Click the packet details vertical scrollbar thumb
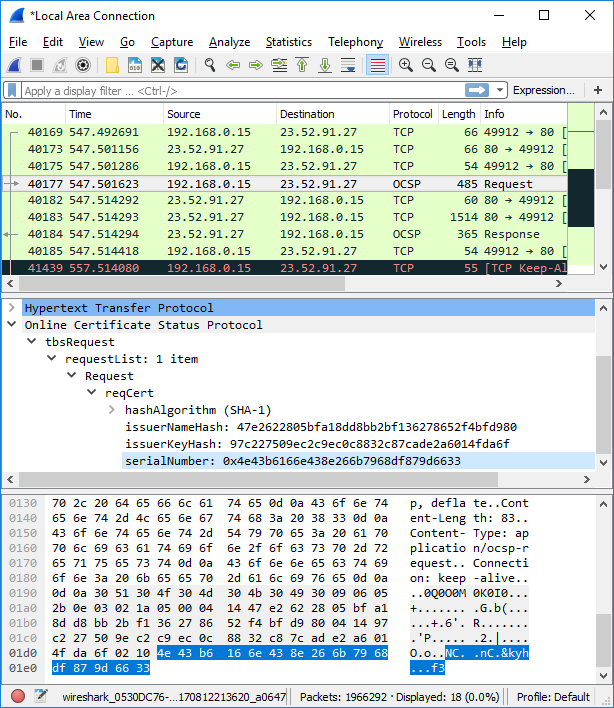This screenshot has height=708, width=614. tap(603, 405)
